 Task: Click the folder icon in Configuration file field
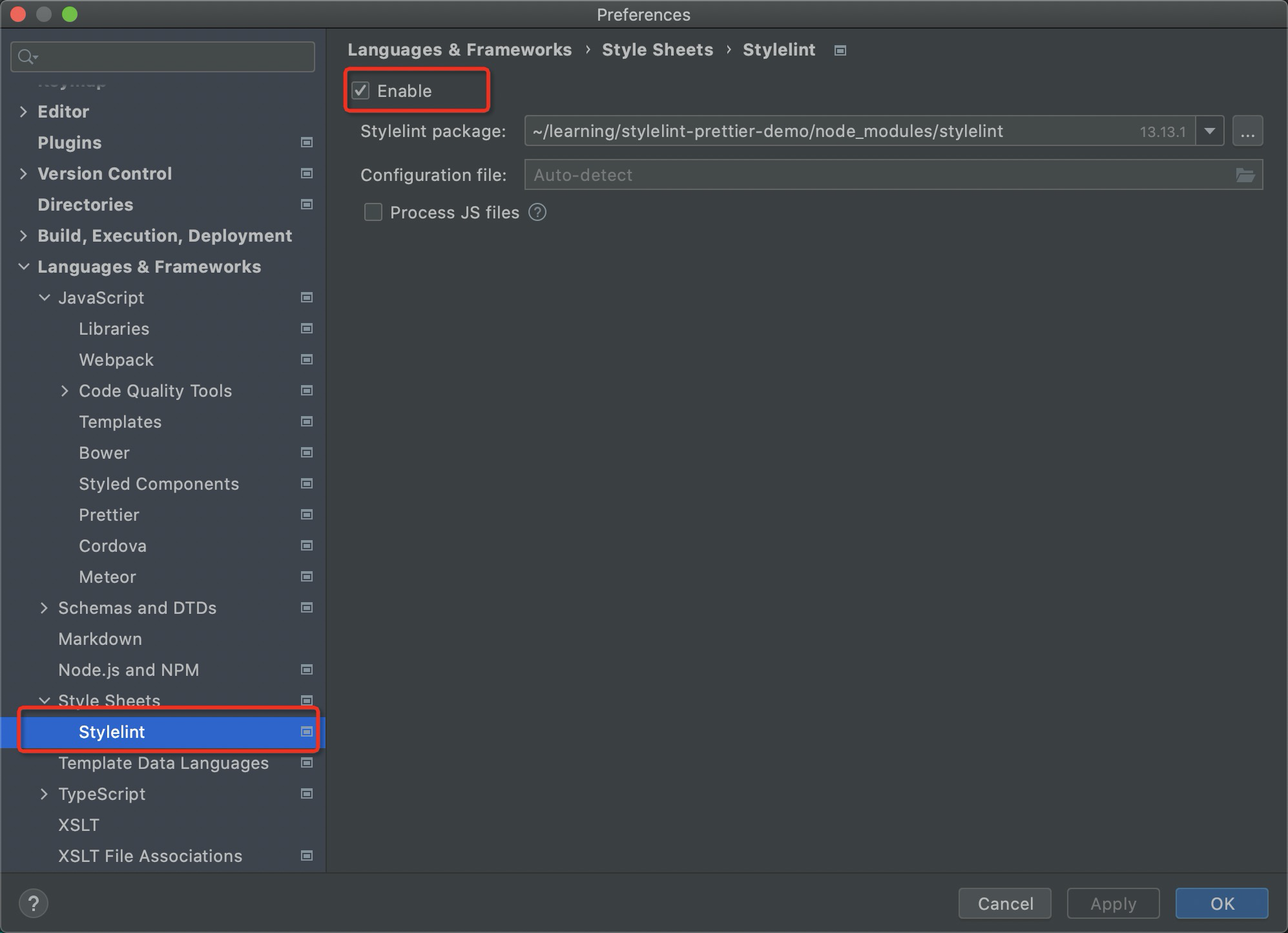(x=1245, y=175)
